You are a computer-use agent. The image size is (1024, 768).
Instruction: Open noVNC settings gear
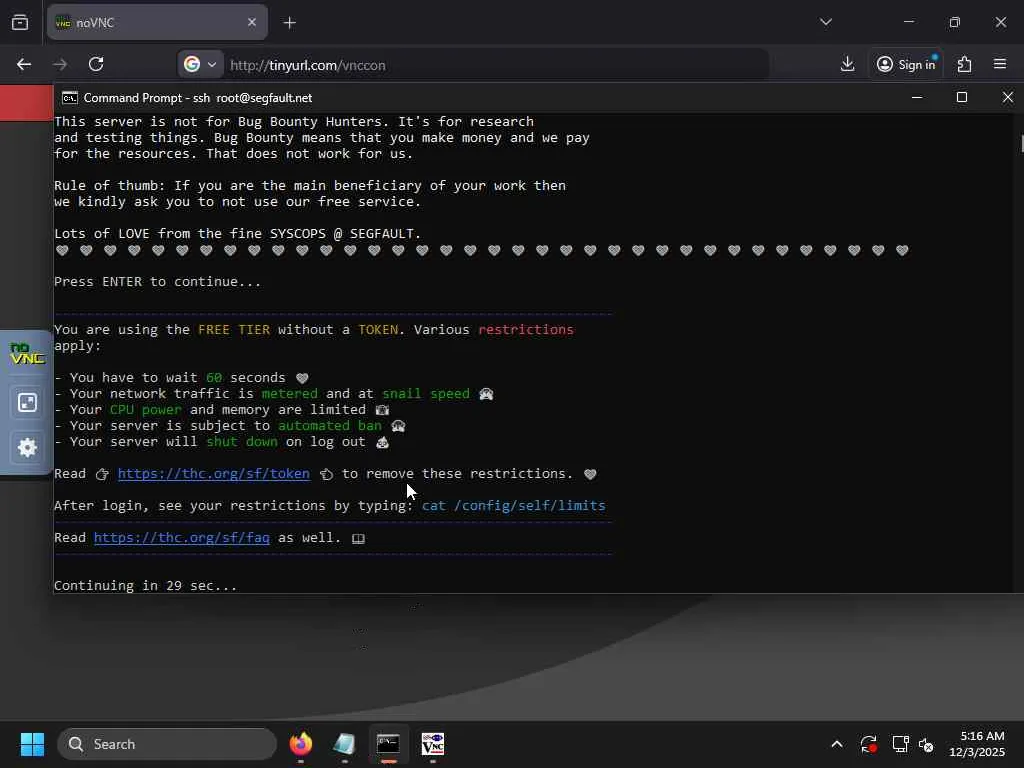[x=27, y=447]
